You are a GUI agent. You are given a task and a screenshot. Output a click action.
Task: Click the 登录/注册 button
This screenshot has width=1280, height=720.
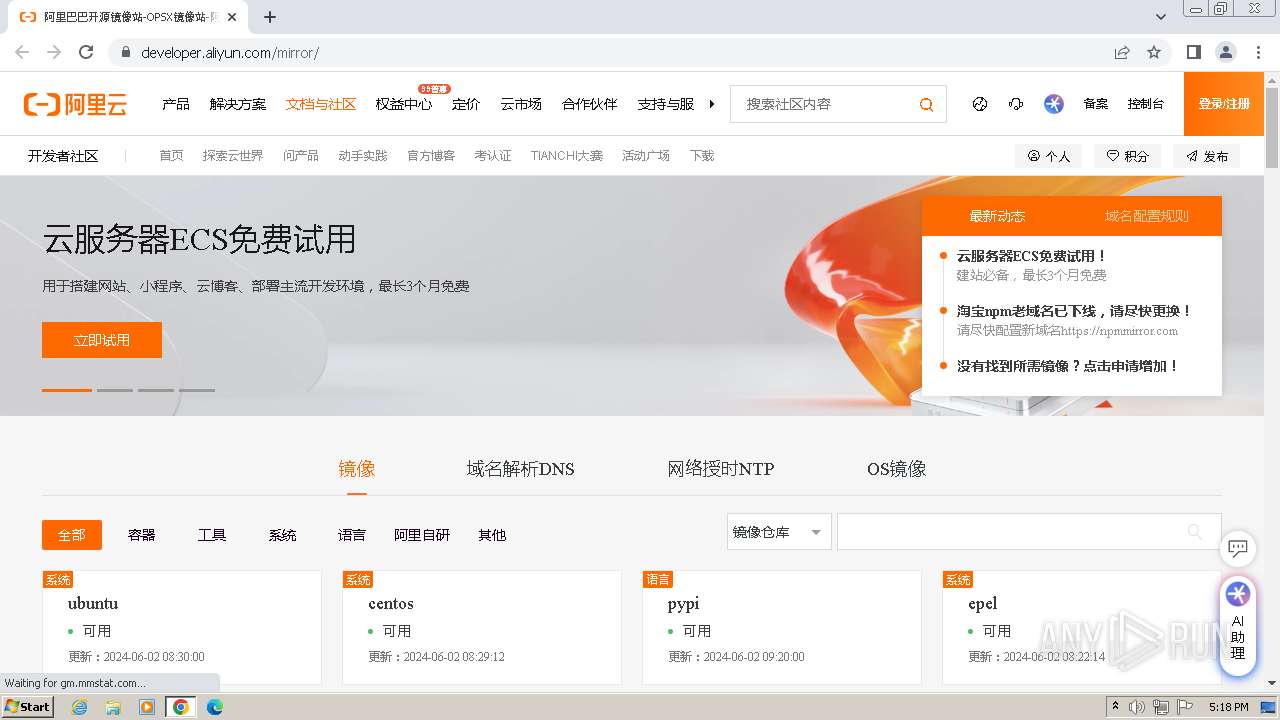coord(1224,104)
